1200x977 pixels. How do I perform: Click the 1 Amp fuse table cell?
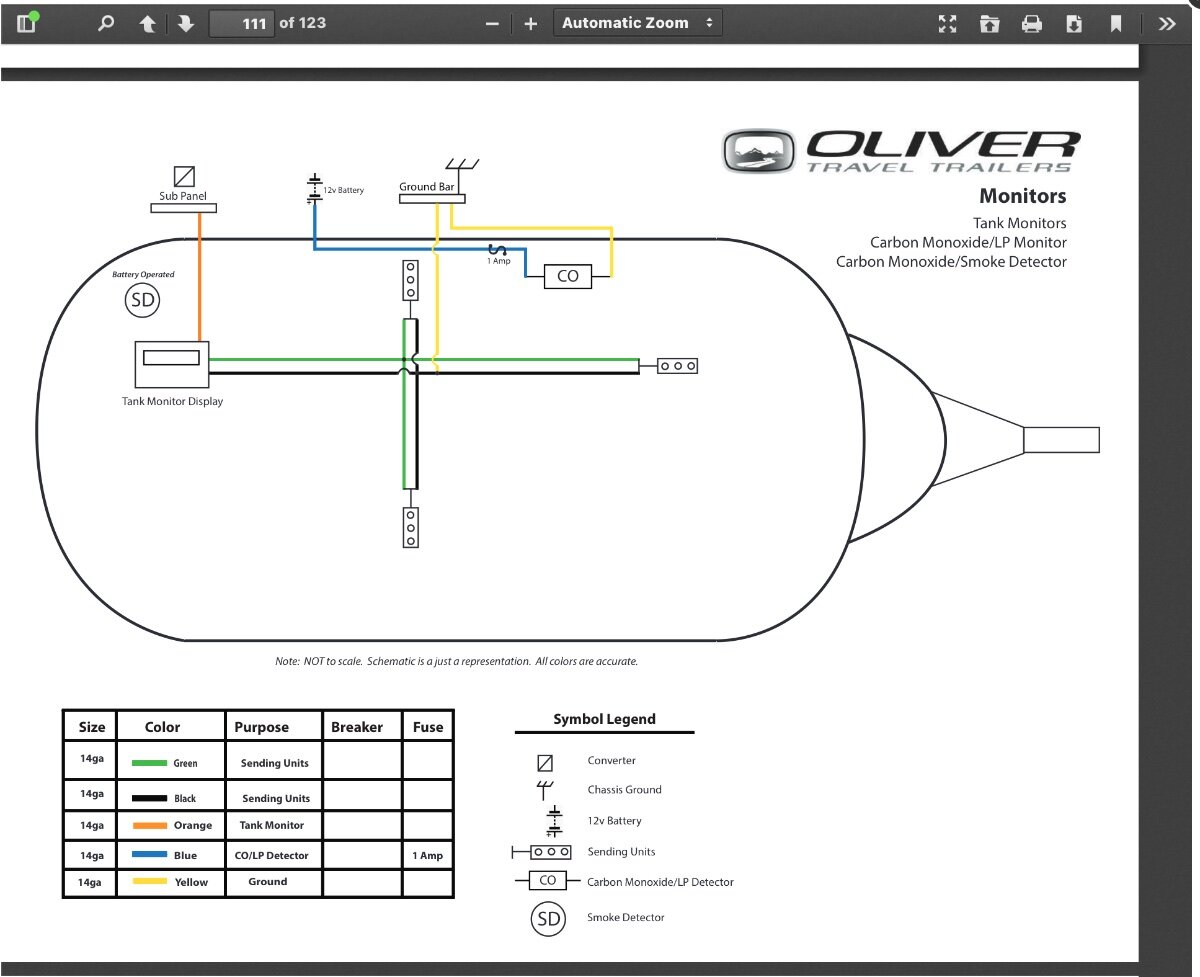point(427,855)
